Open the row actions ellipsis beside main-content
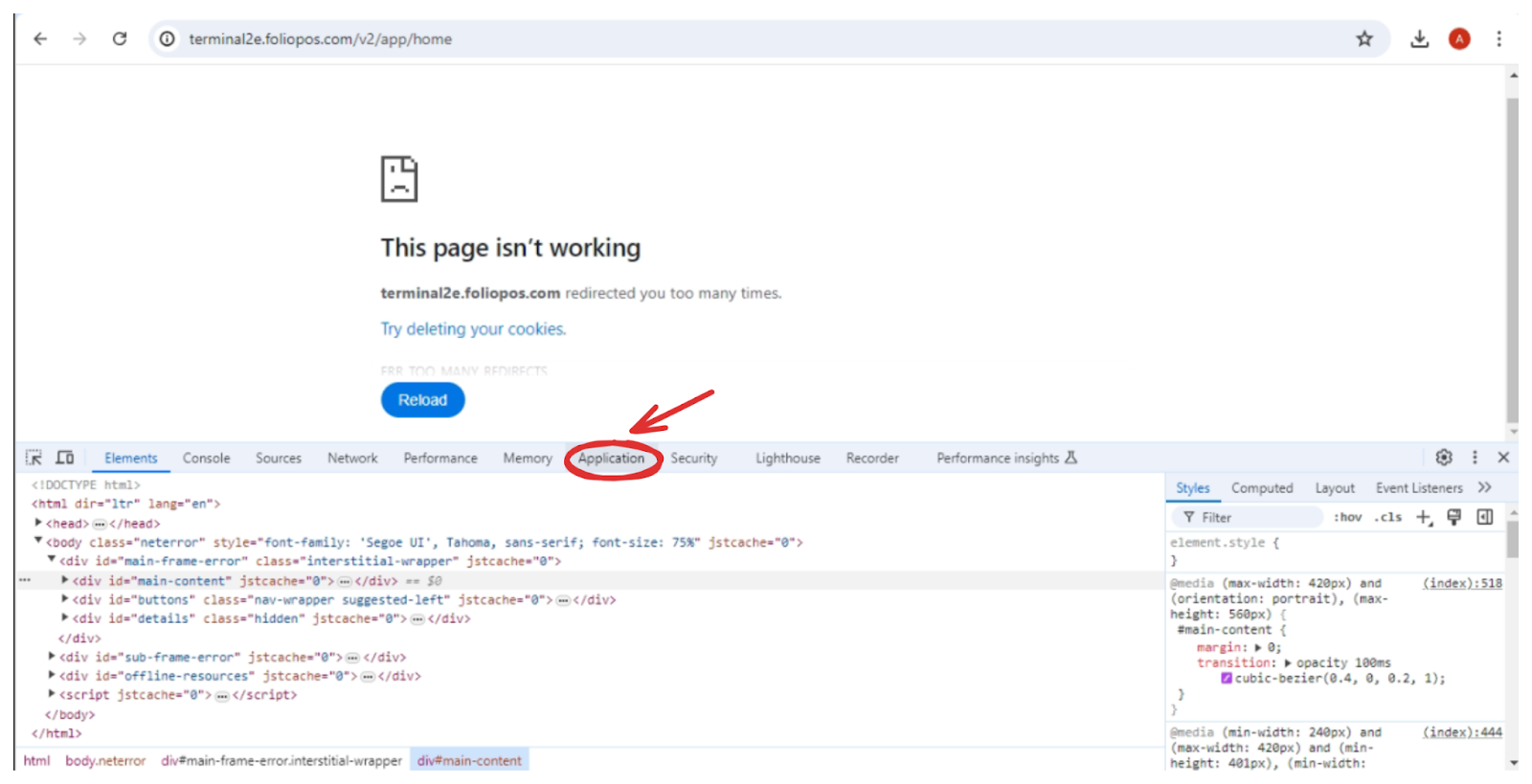This screenshot has height=784, width=1532. tap(25, 580)
